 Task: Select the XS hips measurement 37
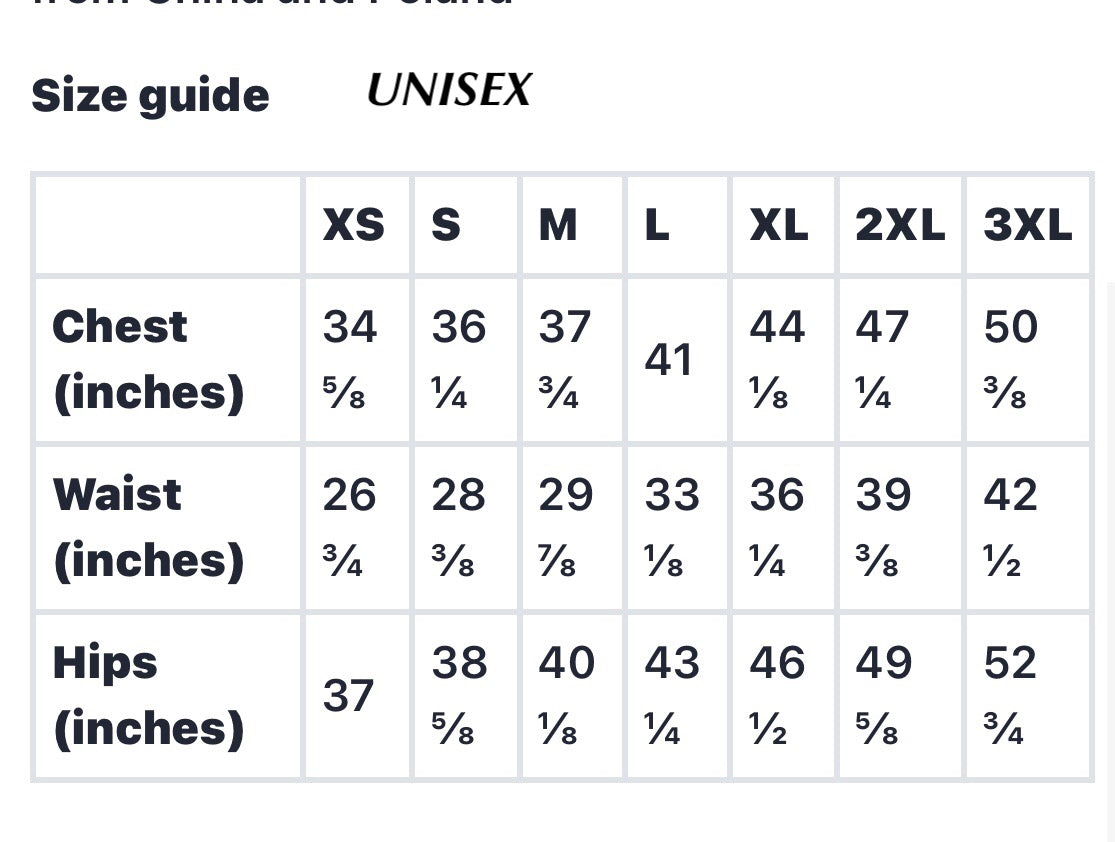348,696
